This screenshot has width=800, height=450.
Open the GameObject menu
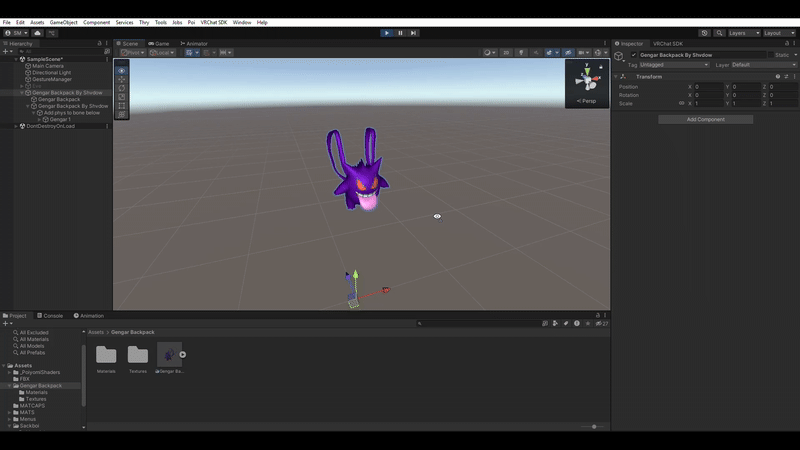pos(64,22)
